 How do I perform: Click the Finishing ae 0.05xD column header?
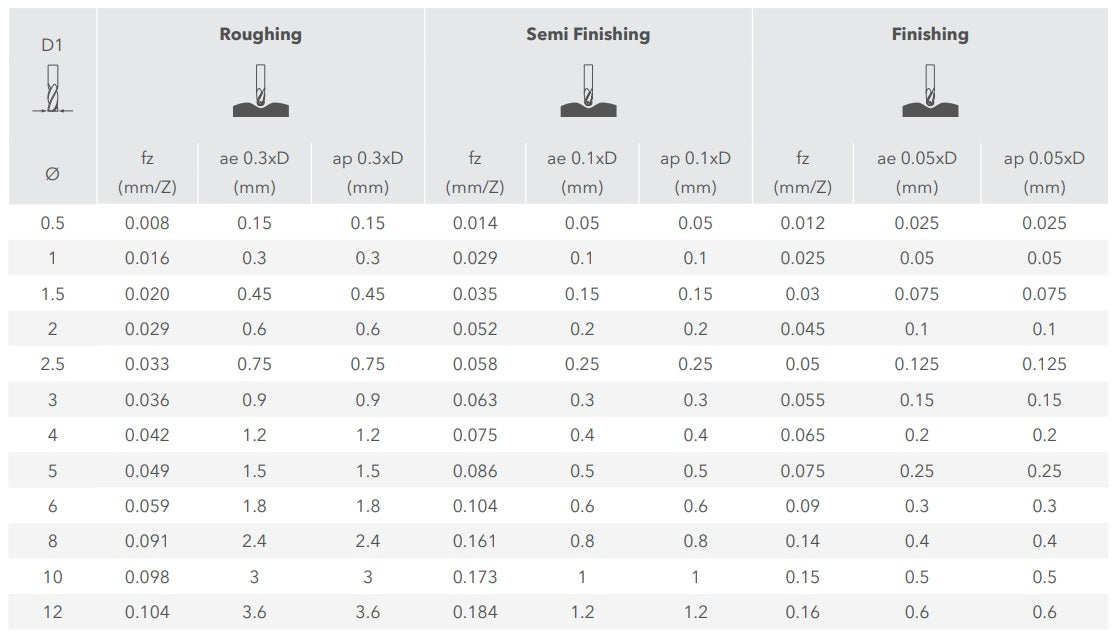pyautogui.click(x=917, y=172)
